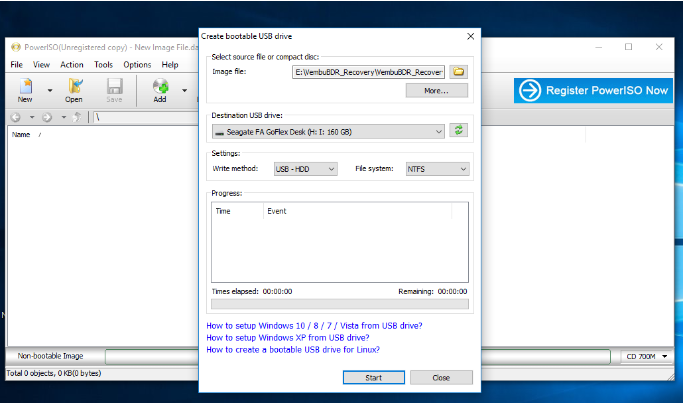The height and width of the screenshot is (406, 683).
Task: Click the Start button
Action: 374,378
